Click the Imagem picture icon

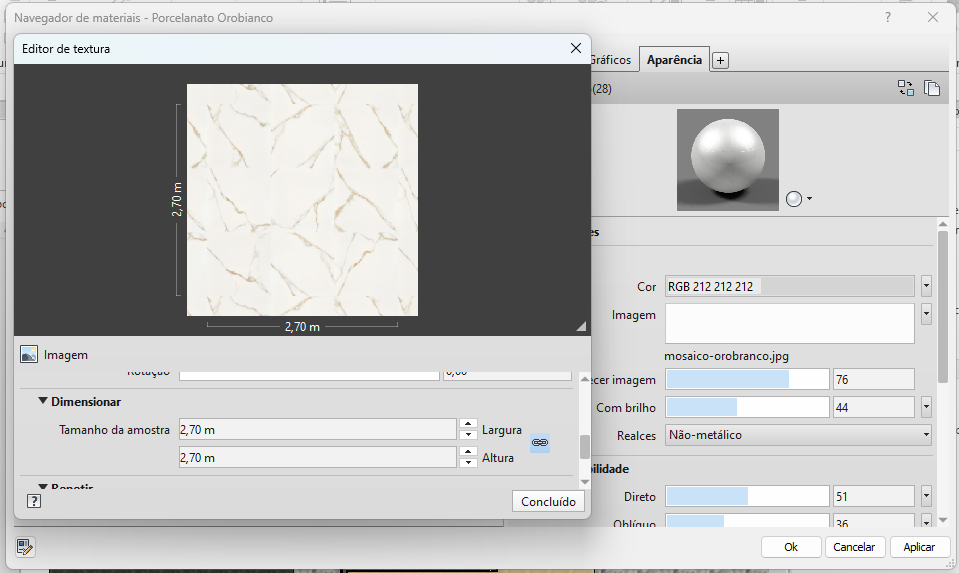pos(29,354)
